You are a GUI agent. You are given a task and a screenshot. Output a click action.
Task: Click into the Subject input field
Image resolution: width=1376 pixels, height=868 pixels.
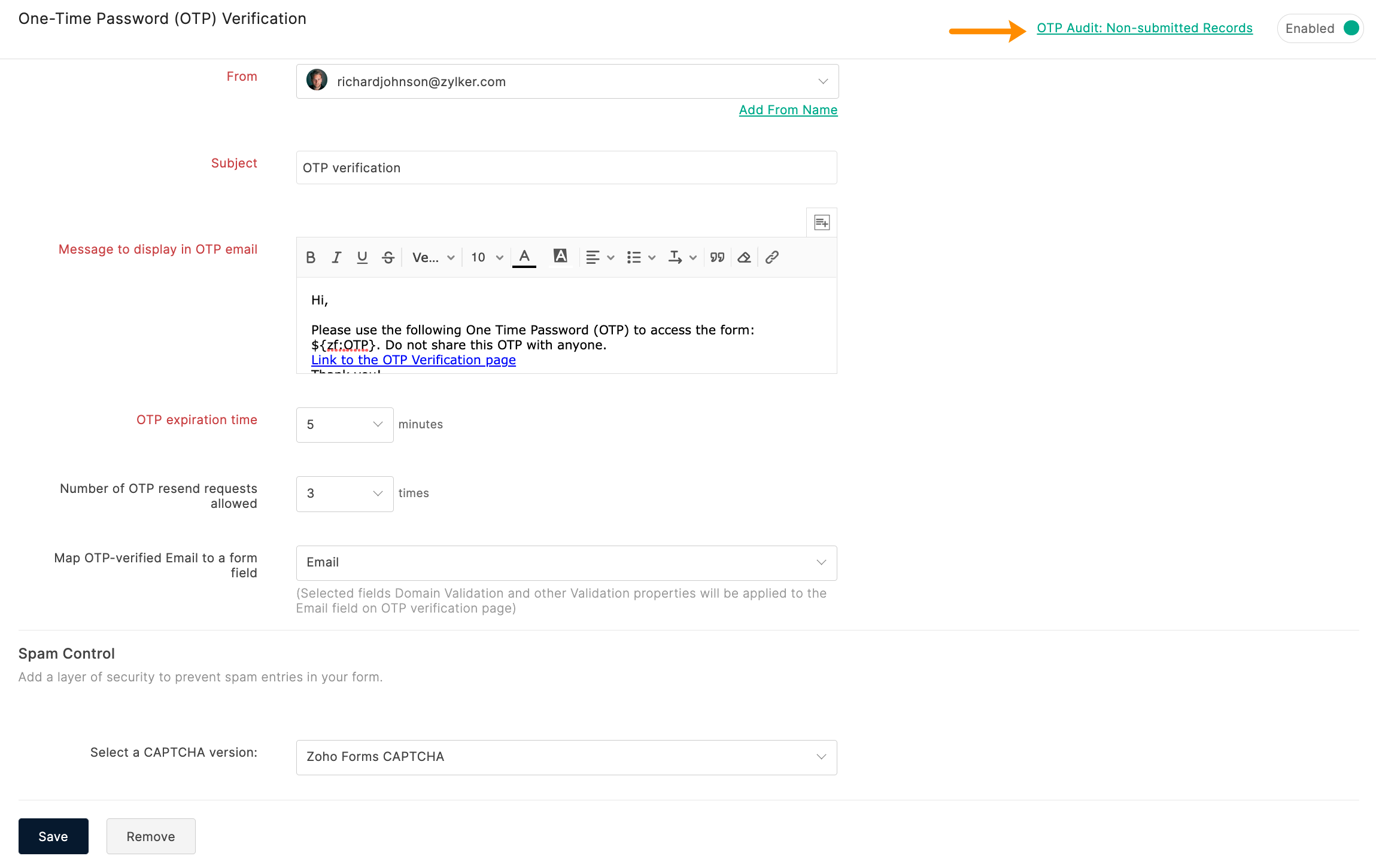coord(566,168)
